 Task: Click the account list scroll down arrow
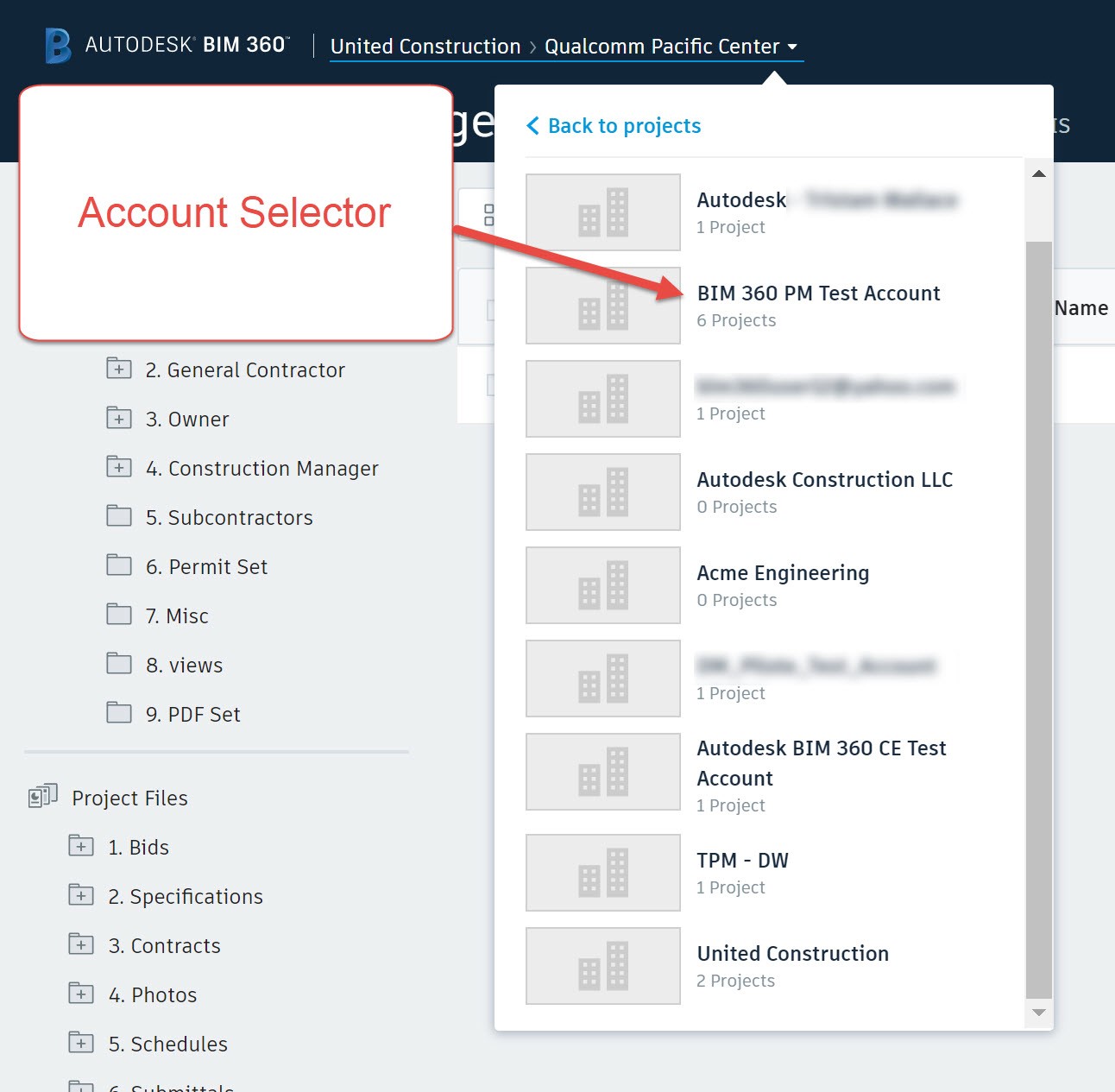[x=1039, y=1013]
